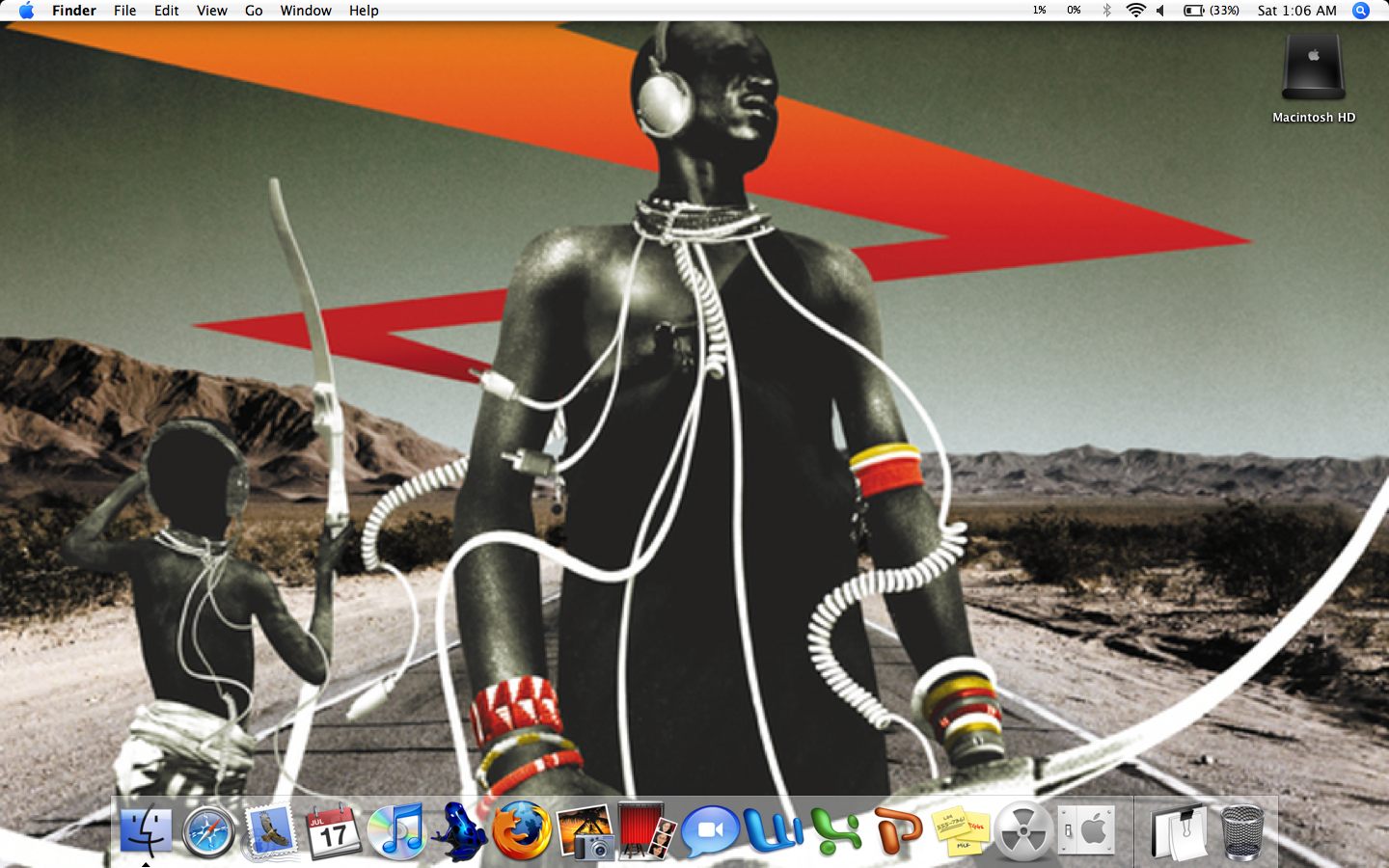Click the Macintosh HD label text
The width and height of the screenshot is (1389, 868).
click(1314, 118)
